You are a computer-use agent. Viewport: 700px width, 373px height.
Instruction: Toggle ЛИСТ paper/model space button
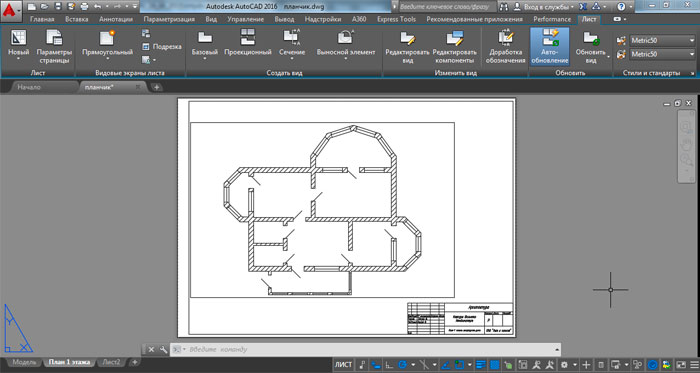point(343,365)
